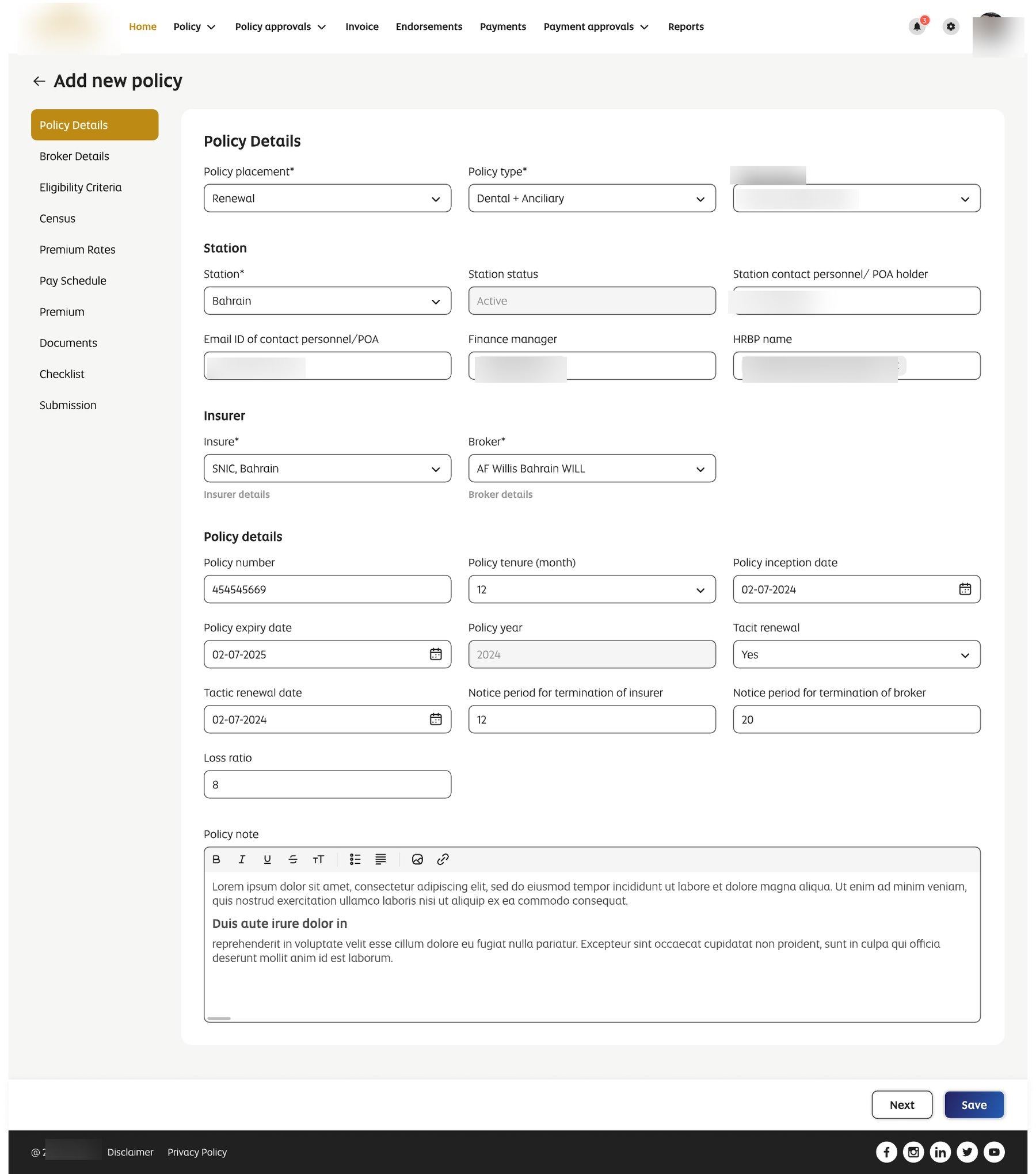Screen dimensions: 1036x1174
Task: Open the LinkedIn footer icon
Action: coord(940,1152)
